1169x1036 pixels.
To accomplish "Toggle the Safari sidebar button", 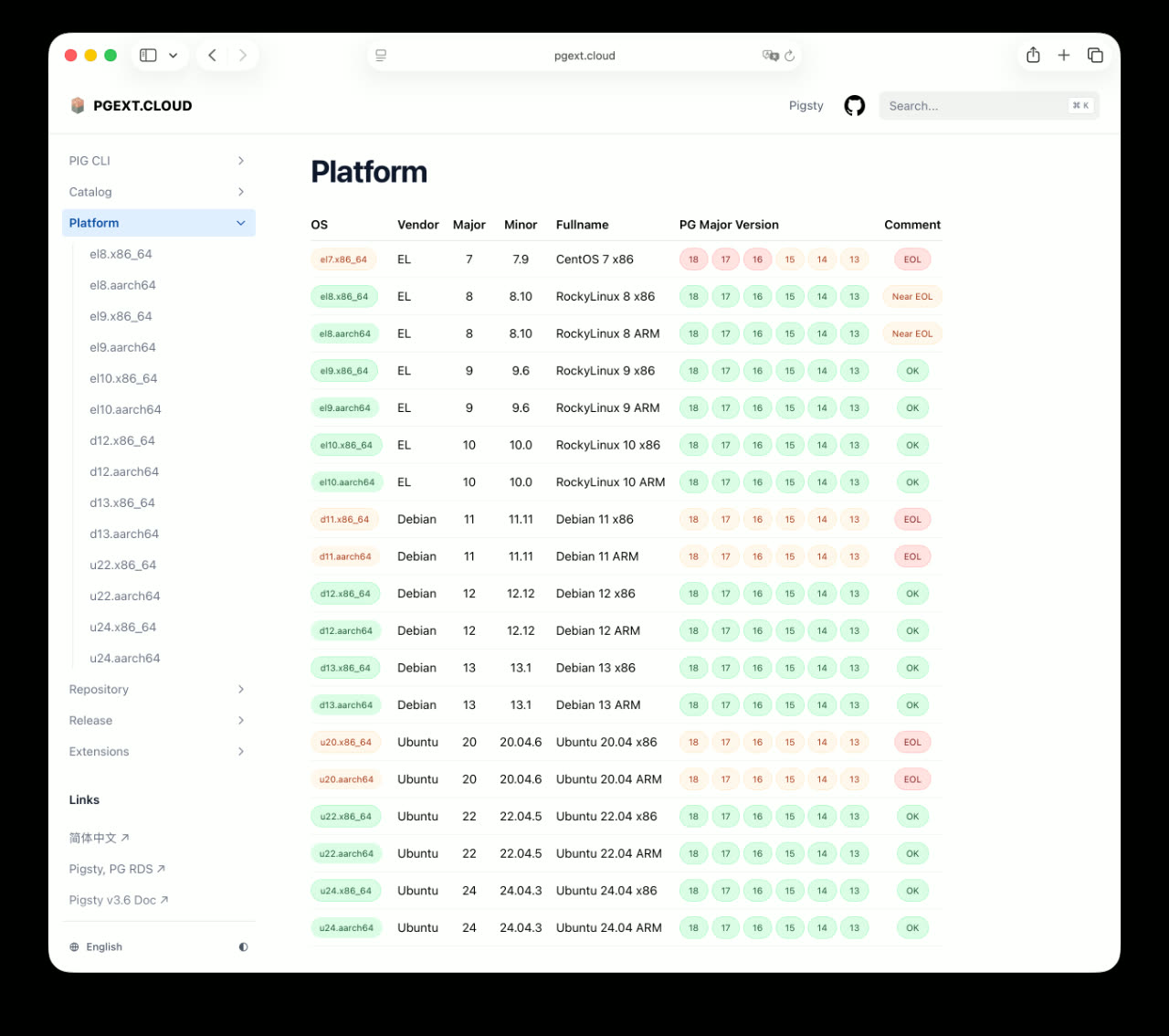I will pos(148,56).
